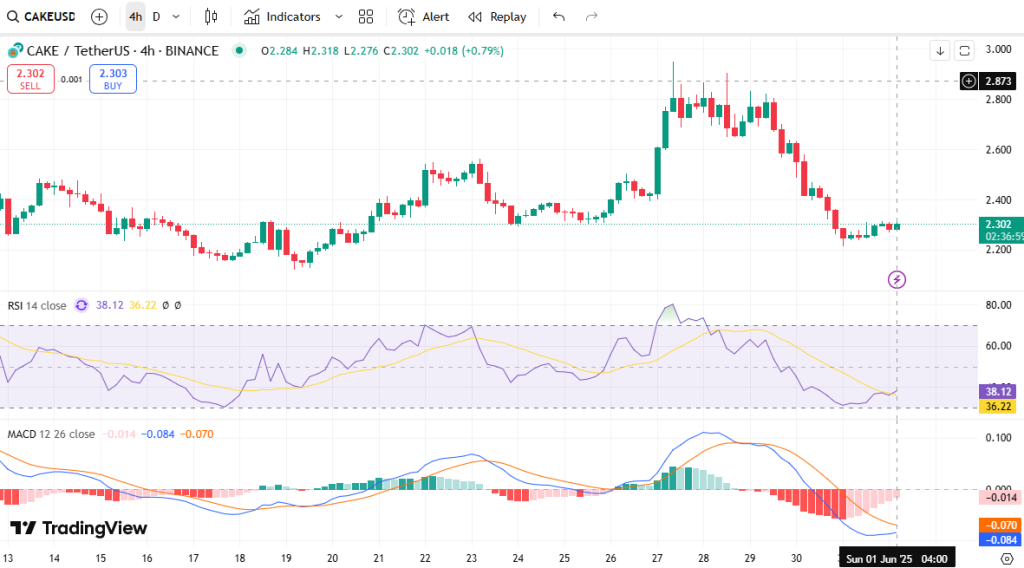Screen dimensions: 1024x568
Task: Click the 2.873 crosshair price label
Action: 998,81
